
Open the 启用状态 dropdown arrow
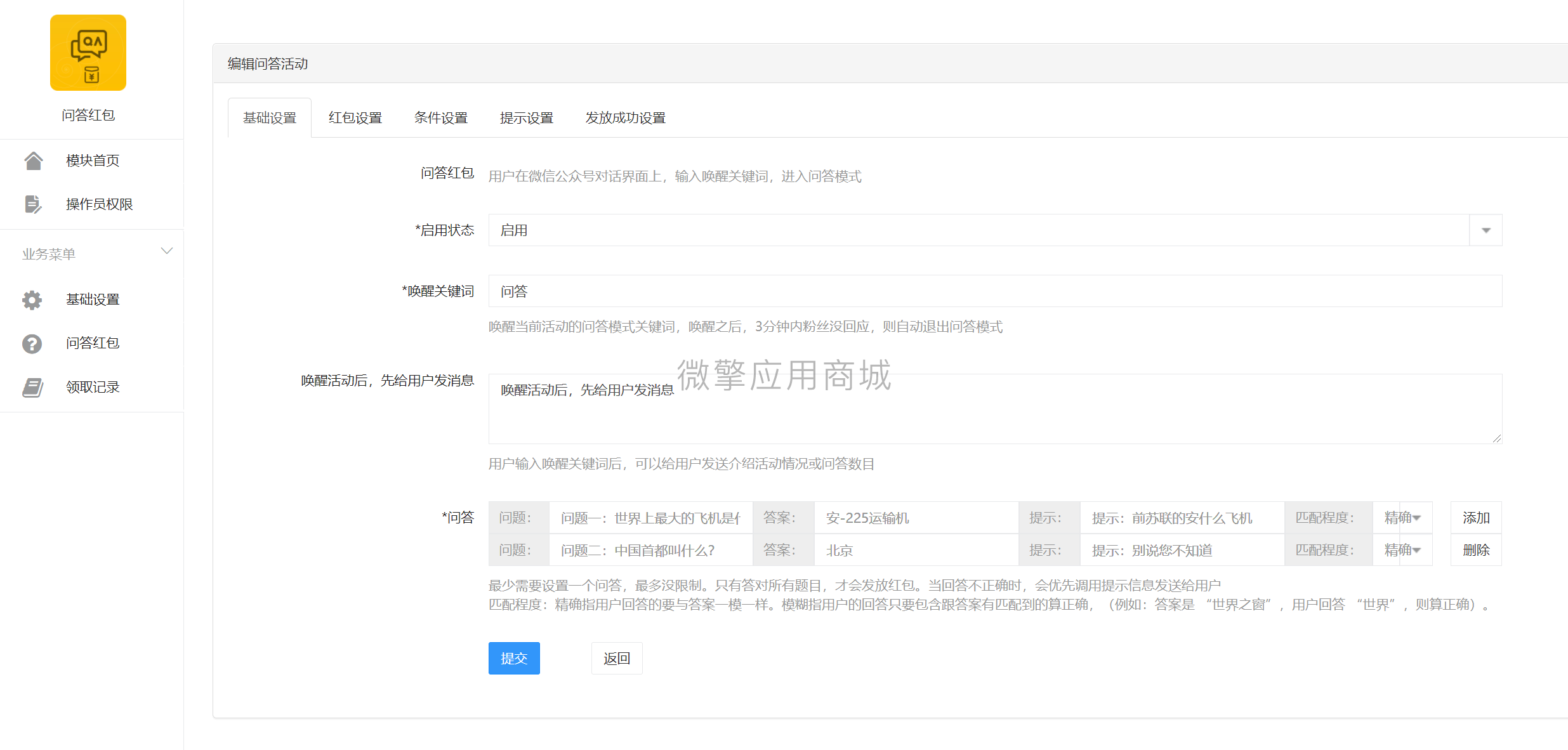[1486, 230]
